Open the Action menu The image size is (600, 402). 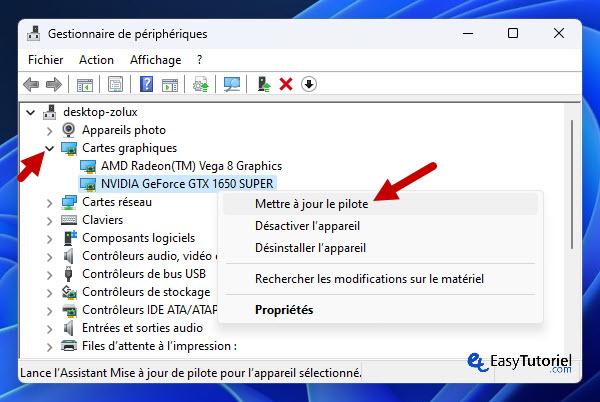click(96, 60)
